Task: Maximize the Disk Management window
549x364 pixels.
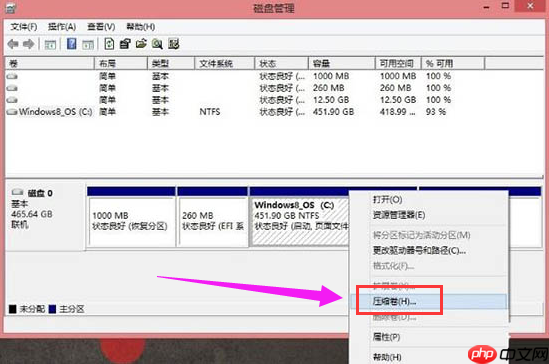Action: (505, 6)
